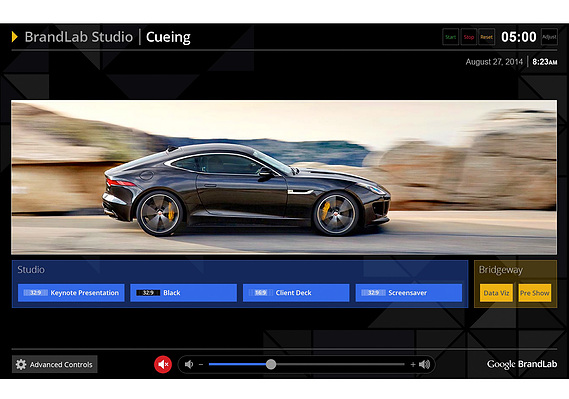The width and height of the screenshot is (569, 399).
Task: Select the Client Deck cue
Action: [296, 293]
